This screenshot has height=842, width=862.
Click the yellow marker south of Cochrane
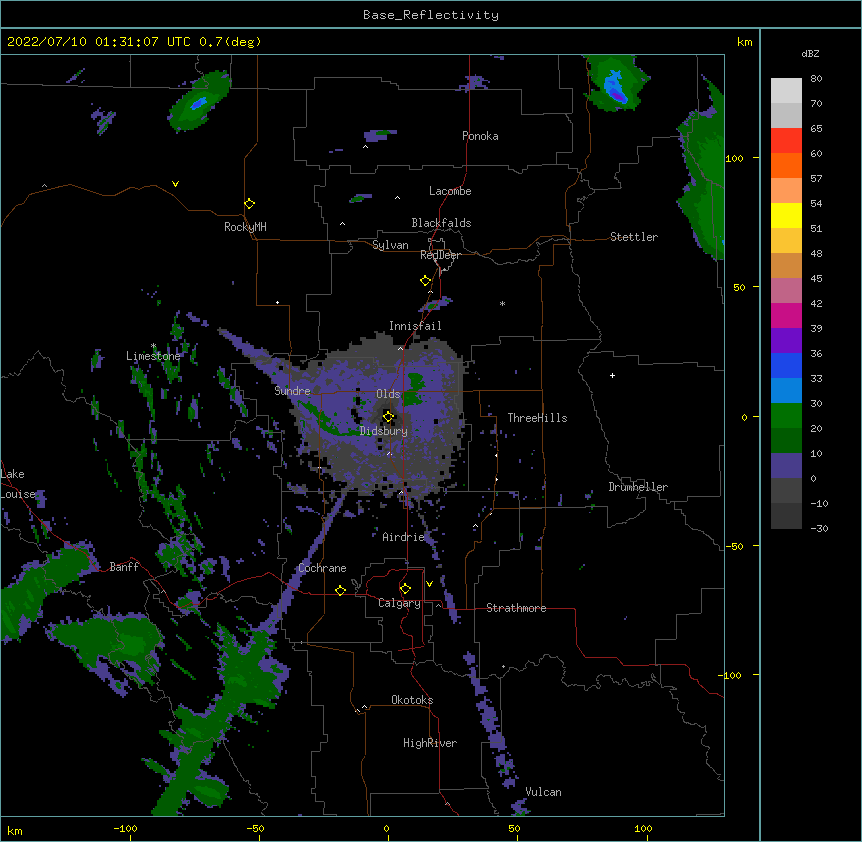click(x=340, y=590)
